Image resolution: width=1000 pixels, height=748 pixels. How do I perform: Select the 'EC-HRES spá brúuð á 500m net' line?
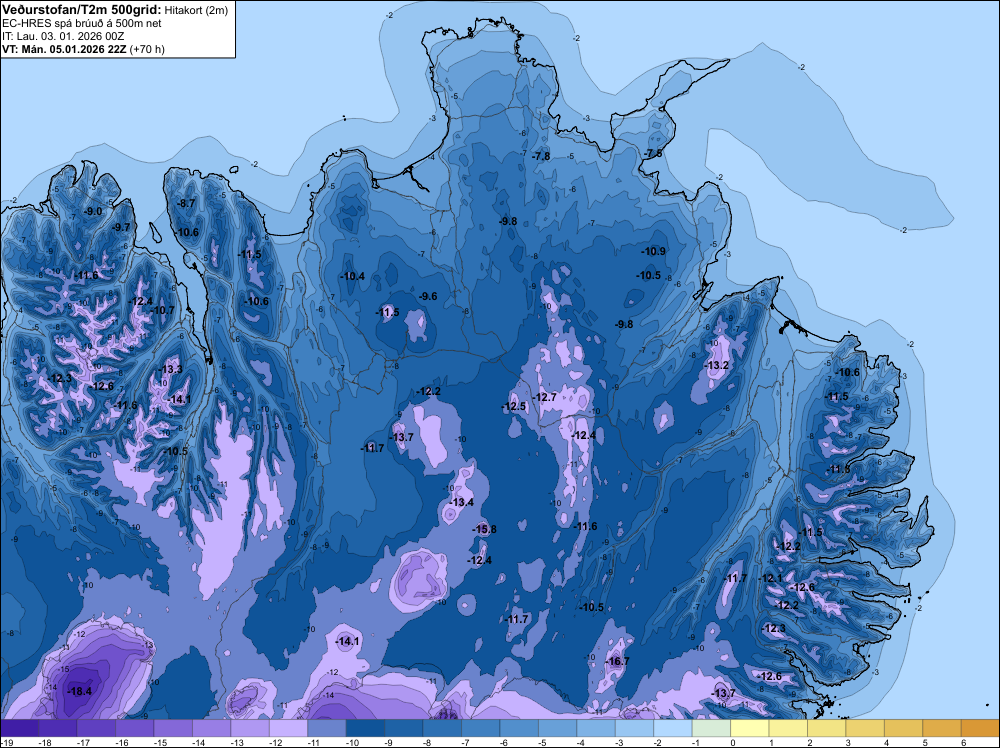tap(82, 24)
